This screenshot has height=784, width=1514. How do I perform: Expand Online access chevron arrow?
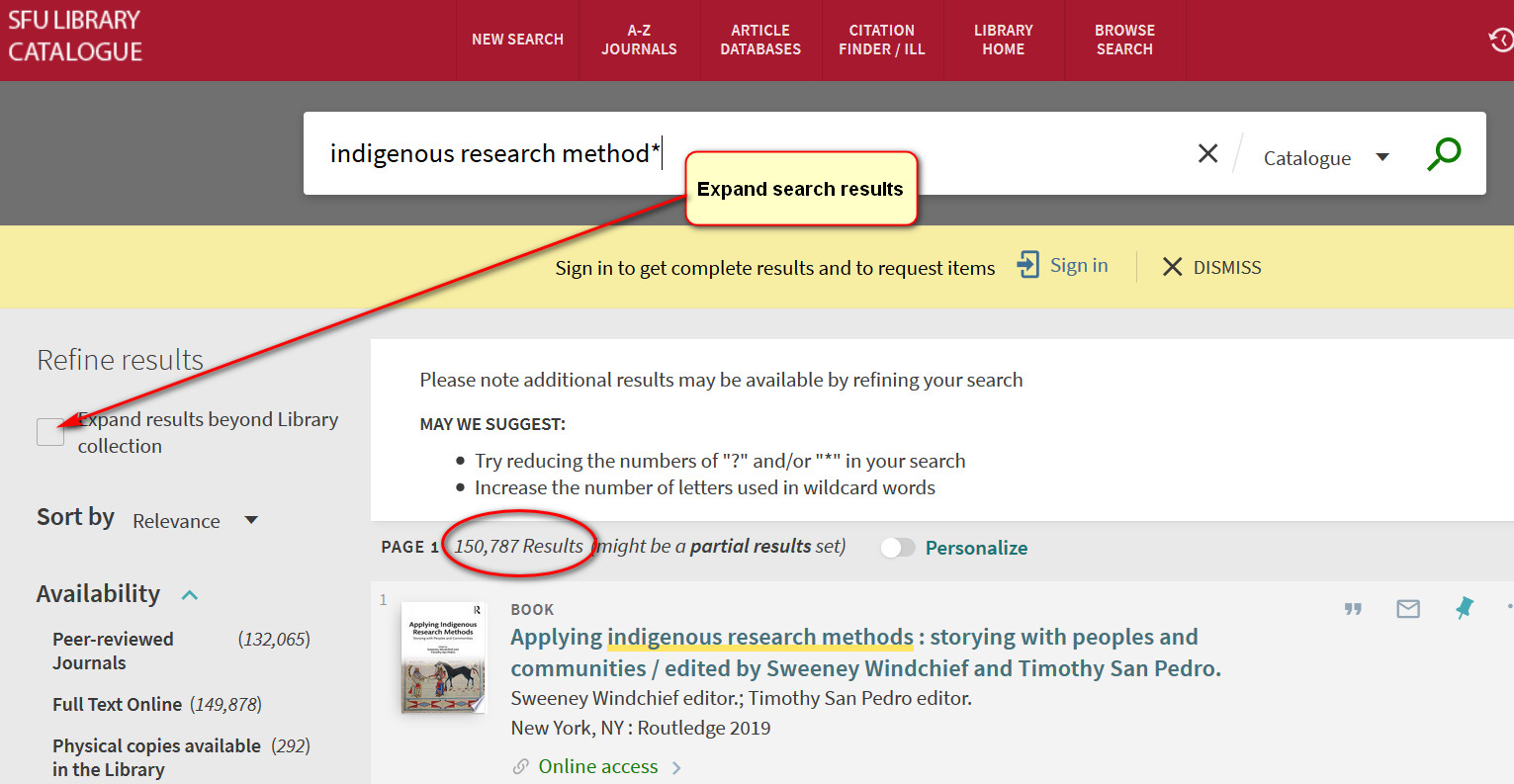[676, 768]
